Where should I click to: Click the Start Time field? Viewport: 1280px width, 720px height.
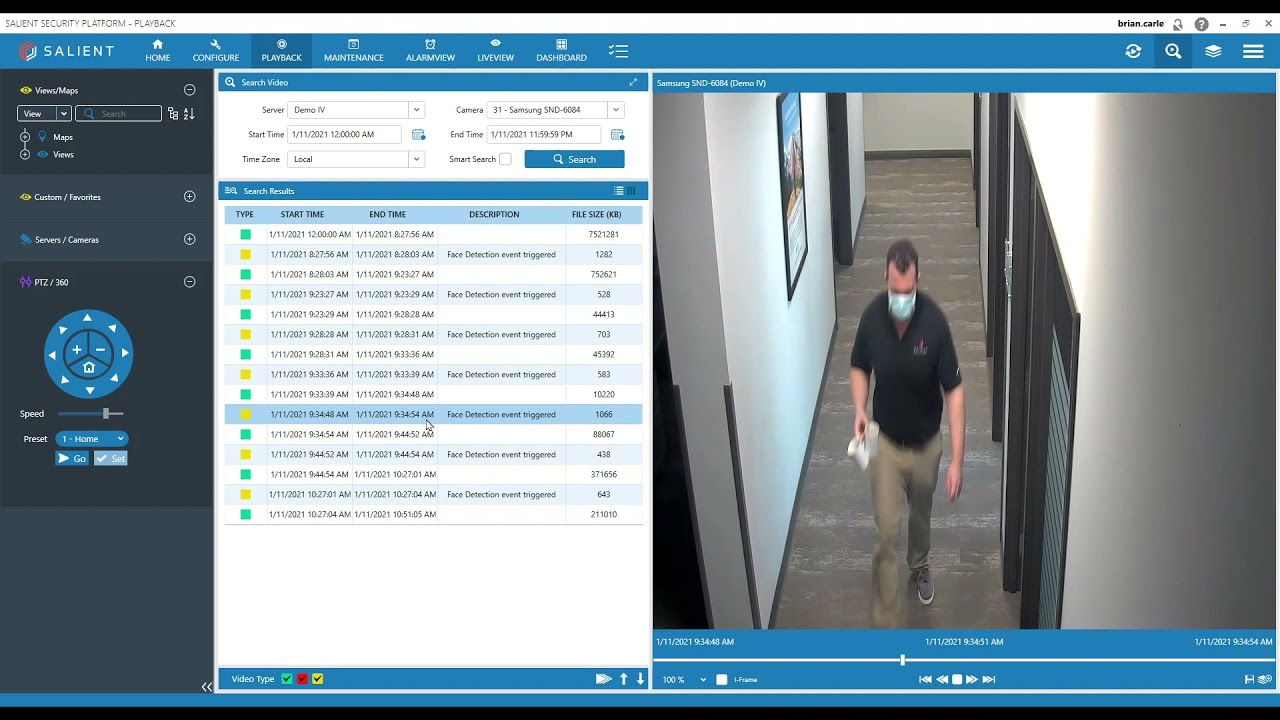tap(345, 135)
